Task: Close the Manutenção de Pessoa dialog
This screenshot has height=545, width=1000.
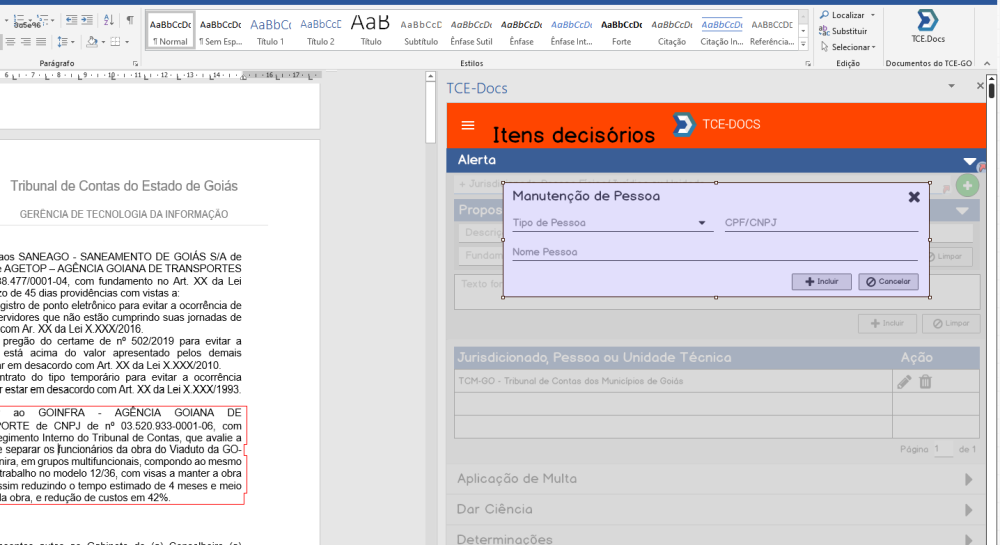Action: tap(914, 197)
